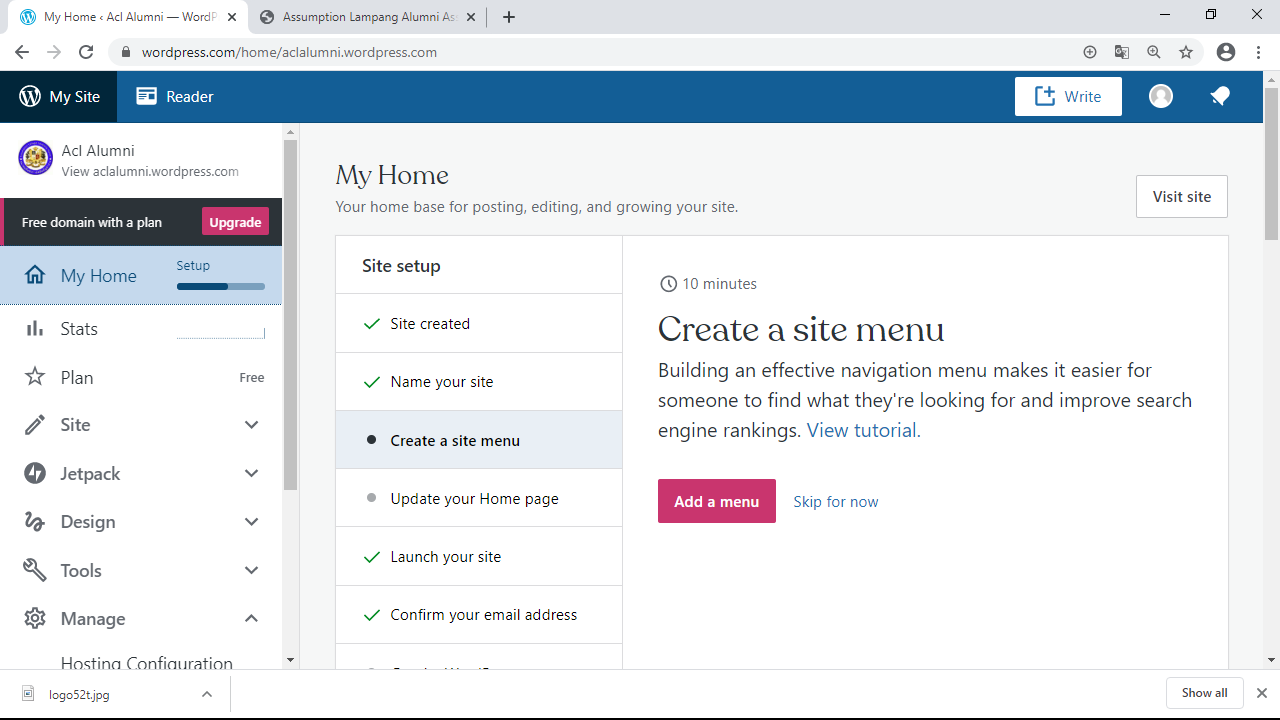Click the user profile avatar icon

tap(1160, 96)
